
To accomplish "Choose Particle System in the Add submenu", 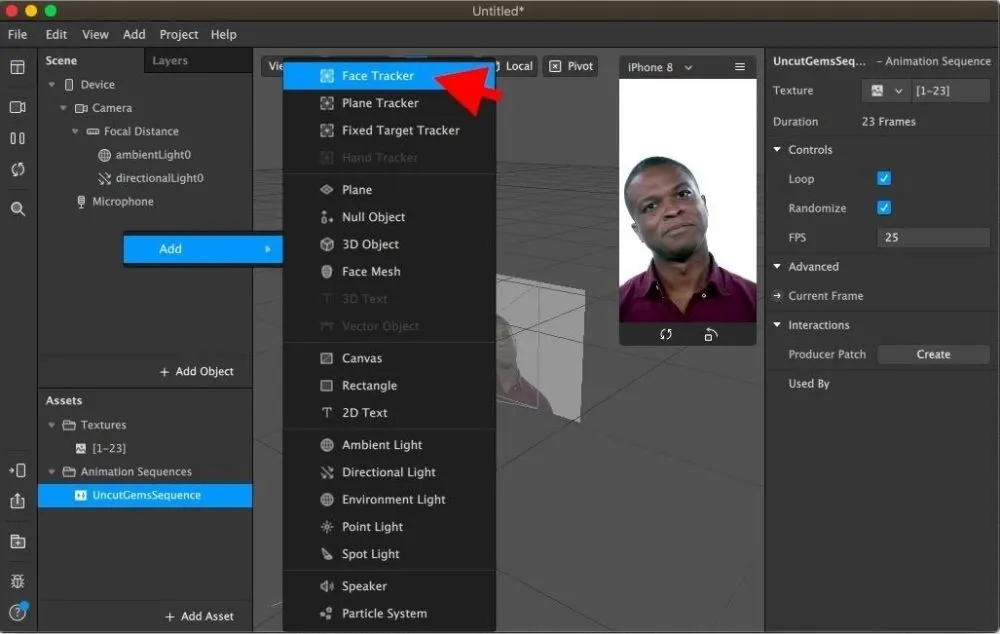I will pos(384,613).
